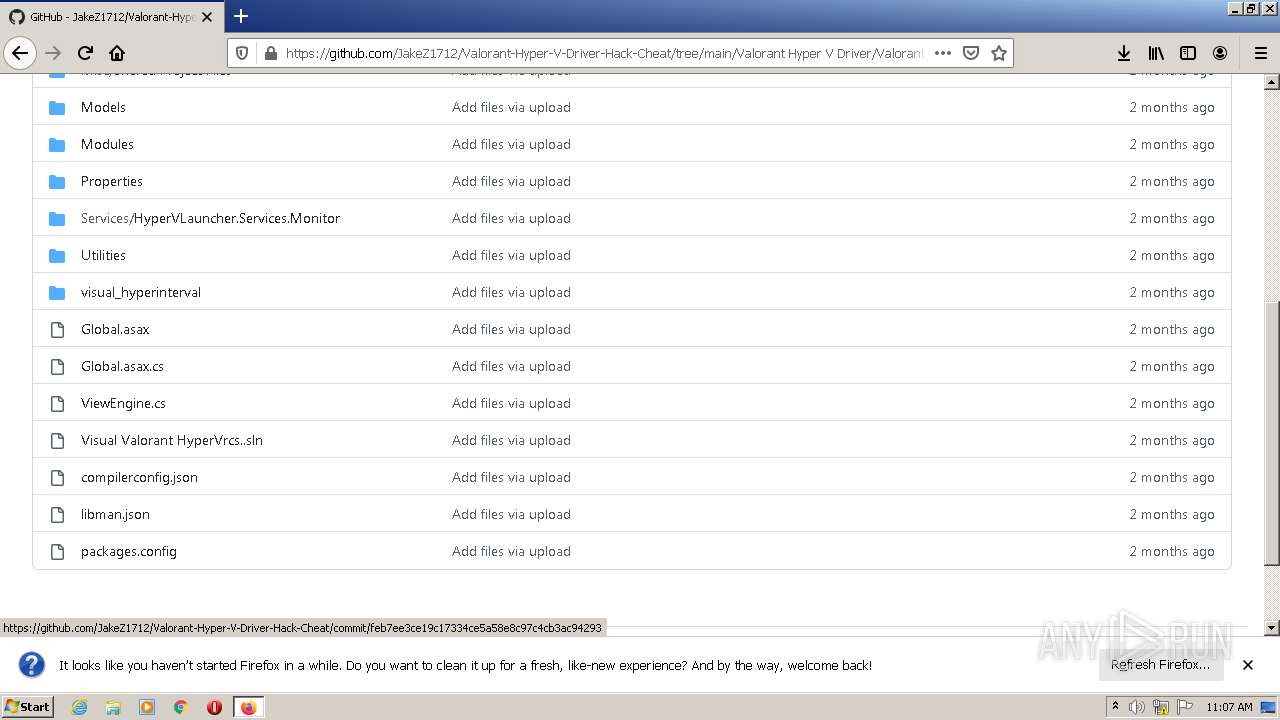Viewport: 1280px width, 720px height.
Task: Click the 11:07 AM system clock
Action: pos(1229,707)
